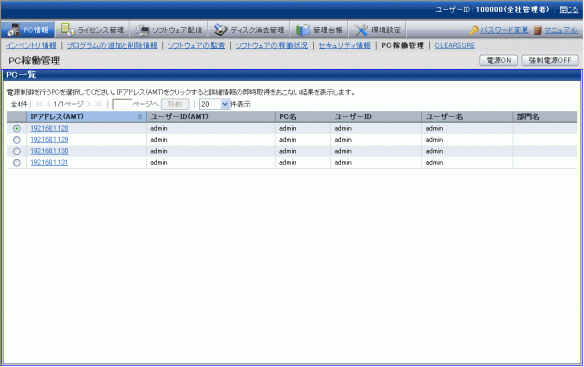Screen dimensions: 584x367
Task: Click the 閉じる link in header
Action: click(569, 10)
